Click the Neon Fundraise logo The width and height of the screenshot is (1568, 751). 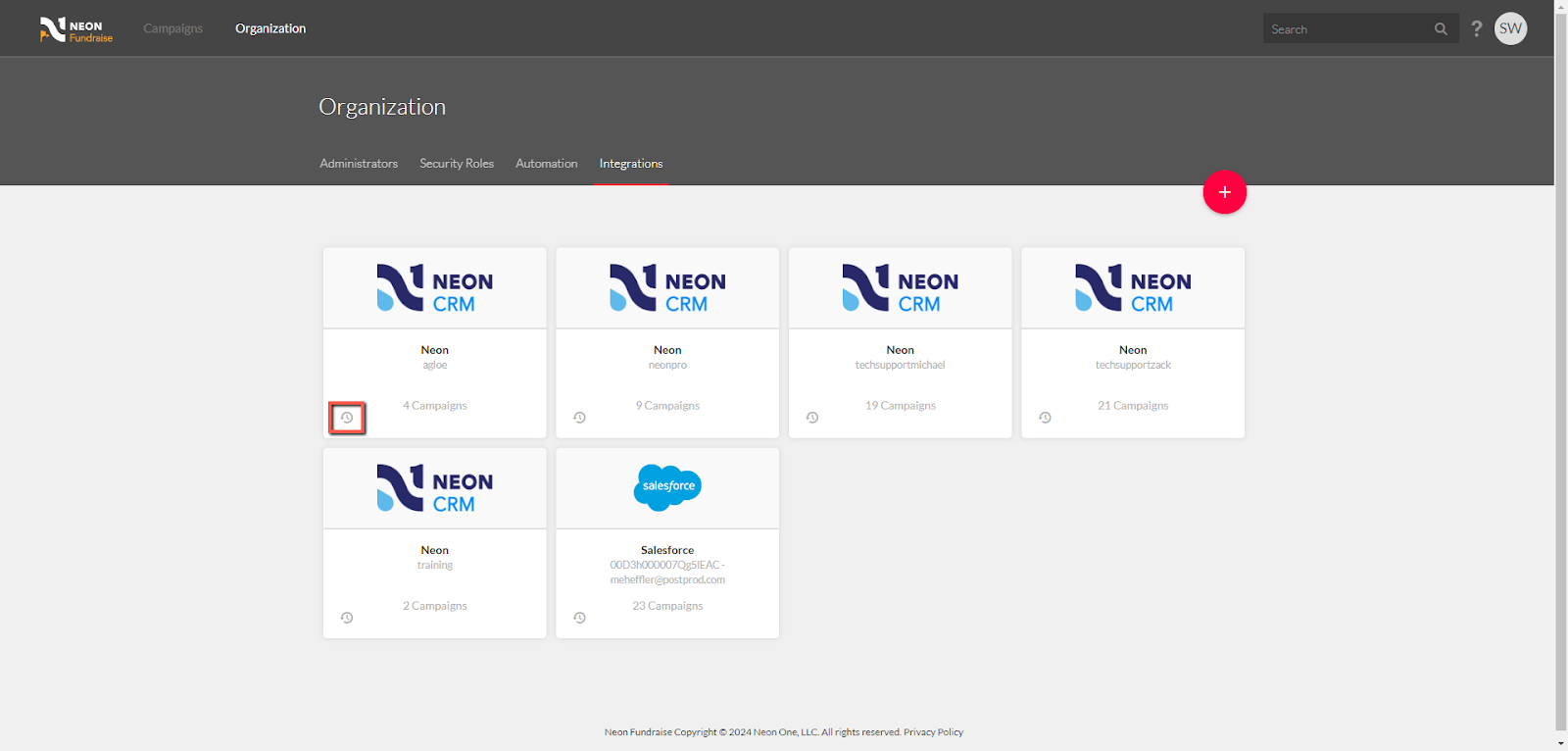point(76,29)
